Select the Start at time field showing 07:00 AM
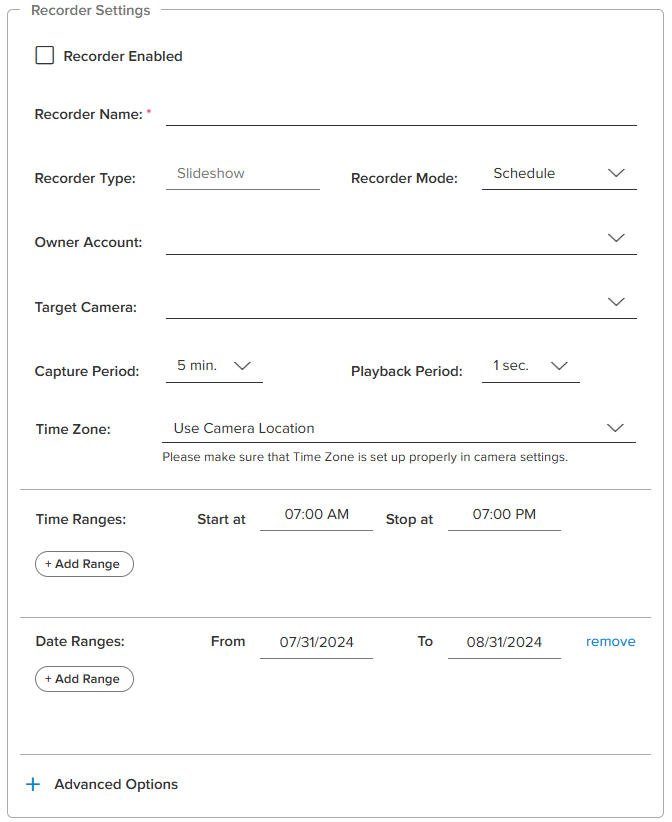This screenshot has height=822, width=672. [x=316, y=515]
